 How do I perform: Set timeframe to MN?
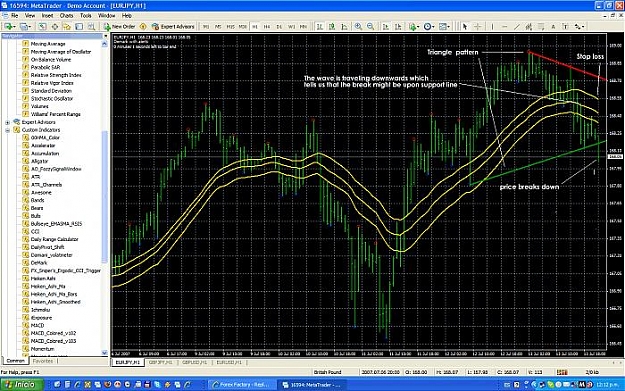point(303,27)
